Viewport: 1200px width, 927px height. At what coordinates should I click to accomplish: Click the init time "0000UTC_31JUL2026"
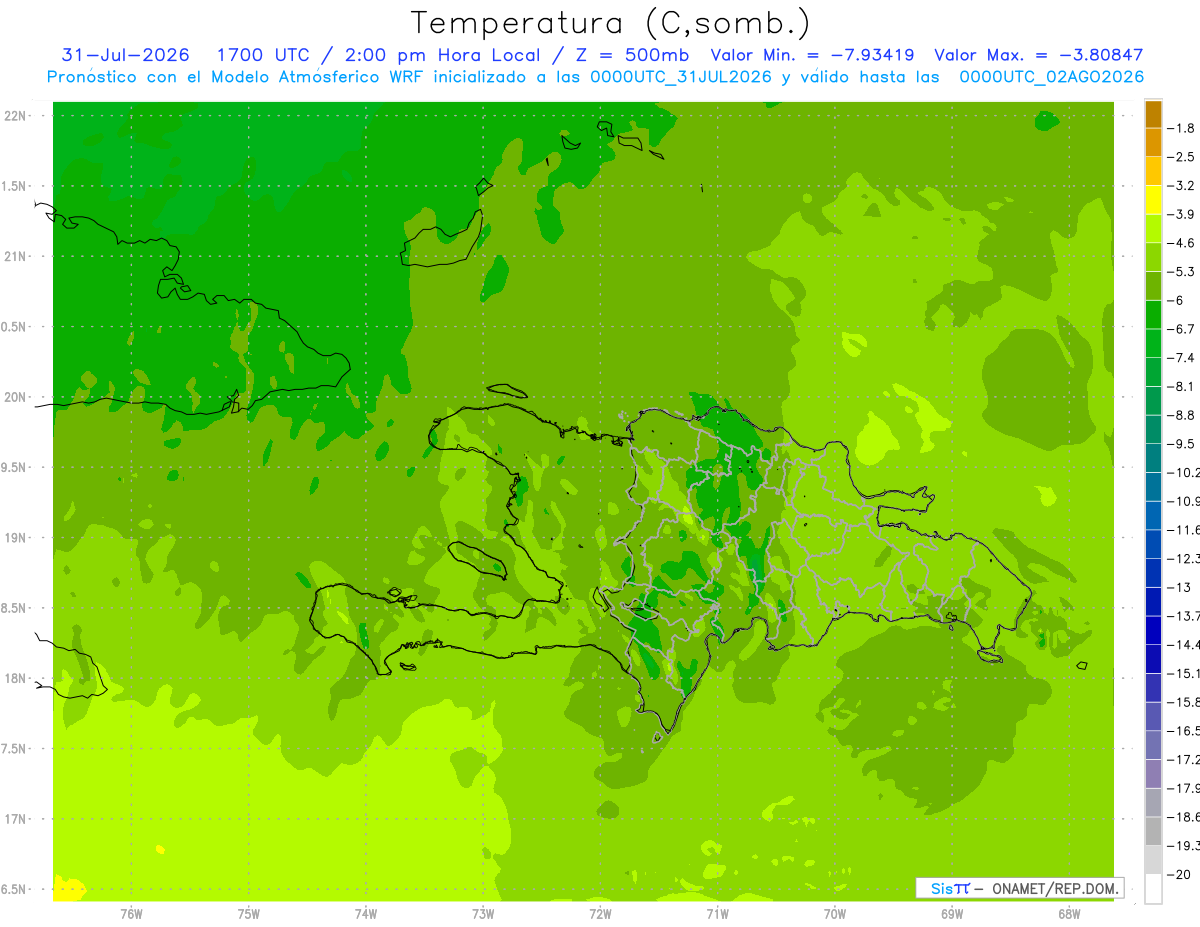pyautogui.click(x=681, y=77)
